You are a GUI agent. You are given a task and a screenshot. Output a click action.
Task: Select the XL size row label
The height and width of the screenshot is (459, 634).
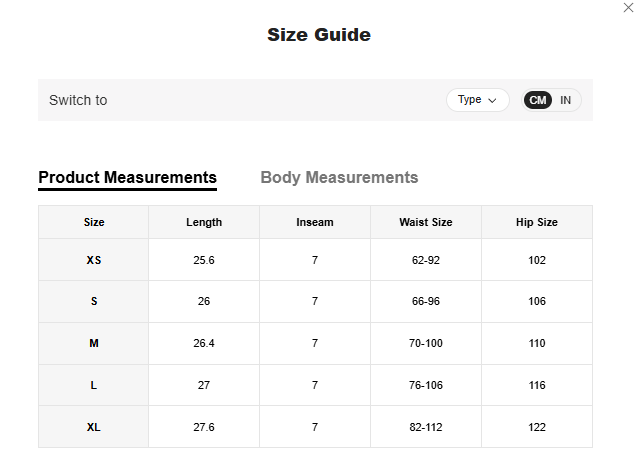(x=94, y=427)
